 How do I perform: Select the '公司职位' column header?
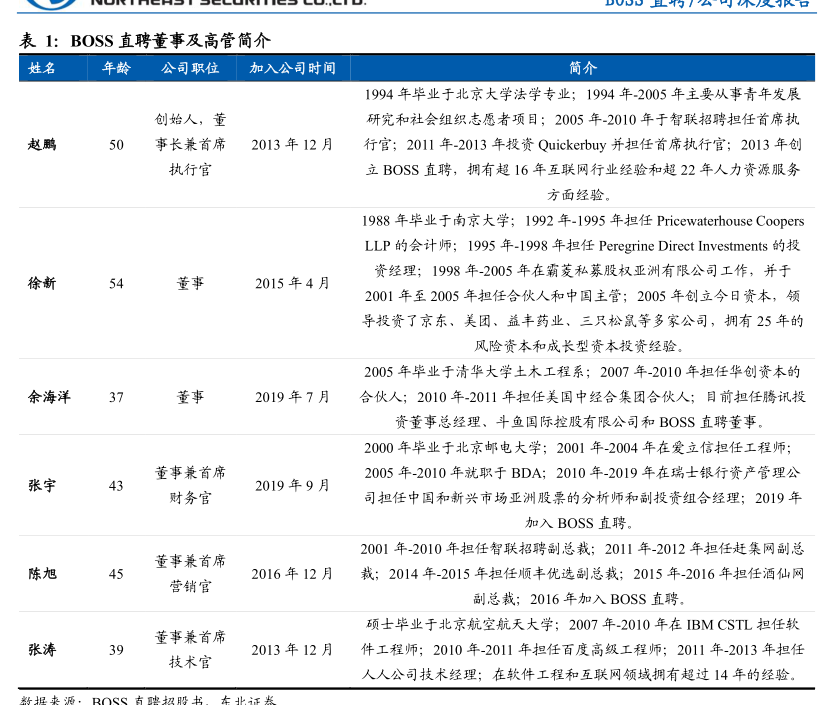point(190,68)
